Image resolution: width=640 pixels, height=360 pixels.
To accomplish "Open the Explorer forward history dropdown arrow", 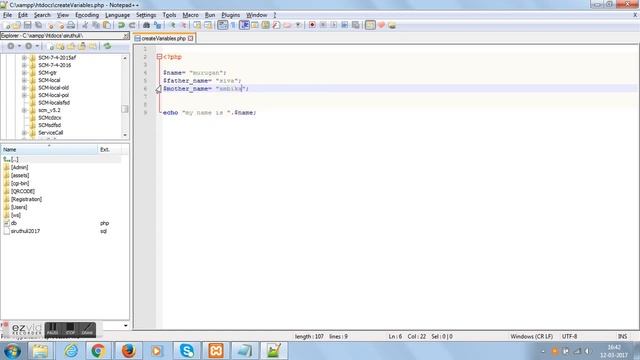I will coord(37,46).
